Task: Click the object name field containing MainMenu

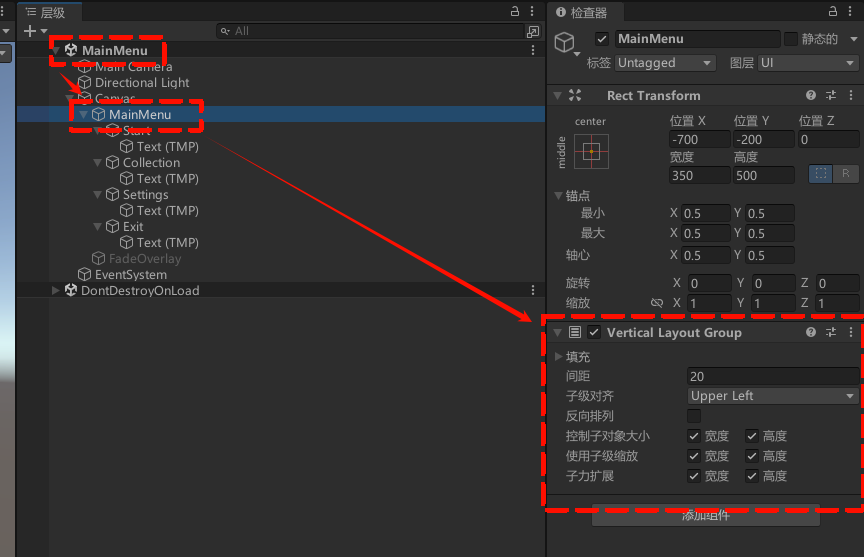Action: (698, 39)
